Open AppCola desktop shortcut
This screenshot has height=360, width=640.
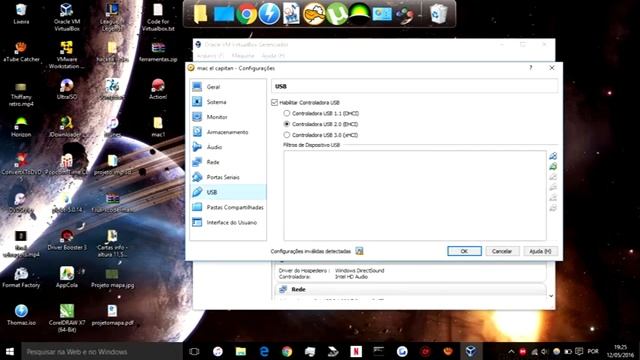click(67, 277)
